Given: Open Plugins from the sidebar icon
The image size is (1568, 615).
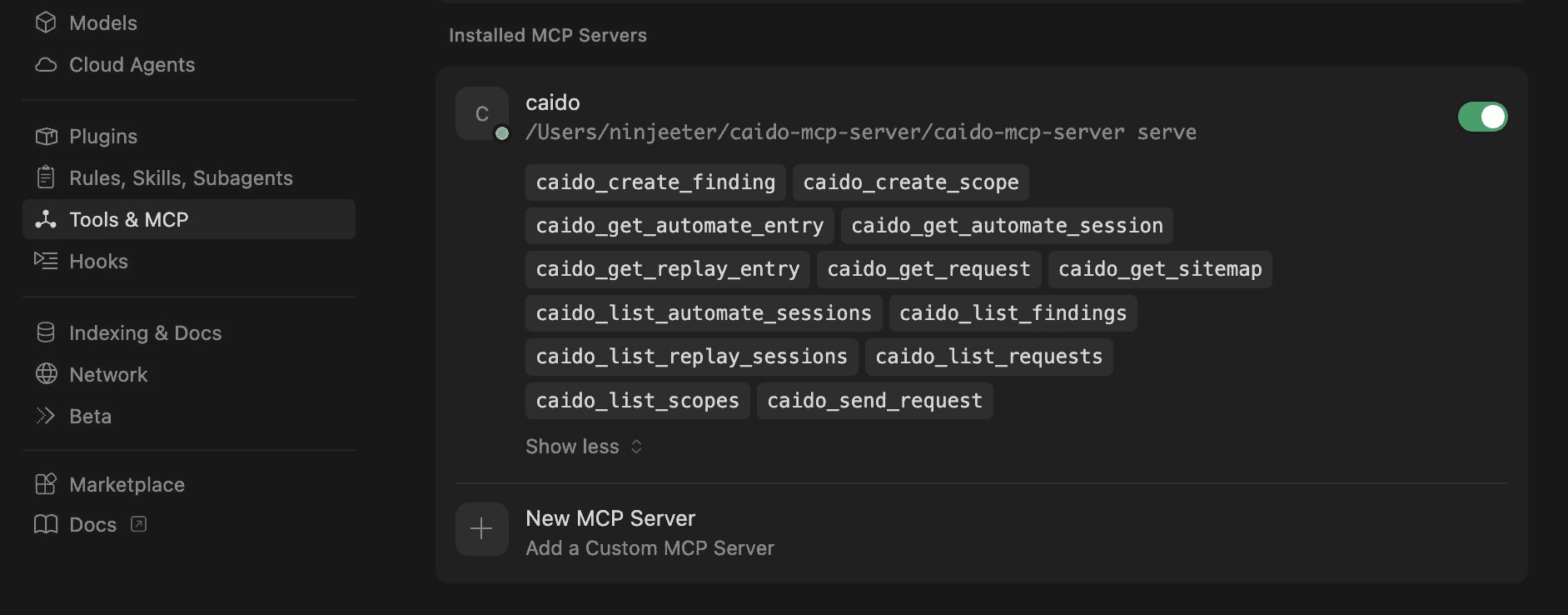Looking at the screenshot, I should [x=47, y=136].
